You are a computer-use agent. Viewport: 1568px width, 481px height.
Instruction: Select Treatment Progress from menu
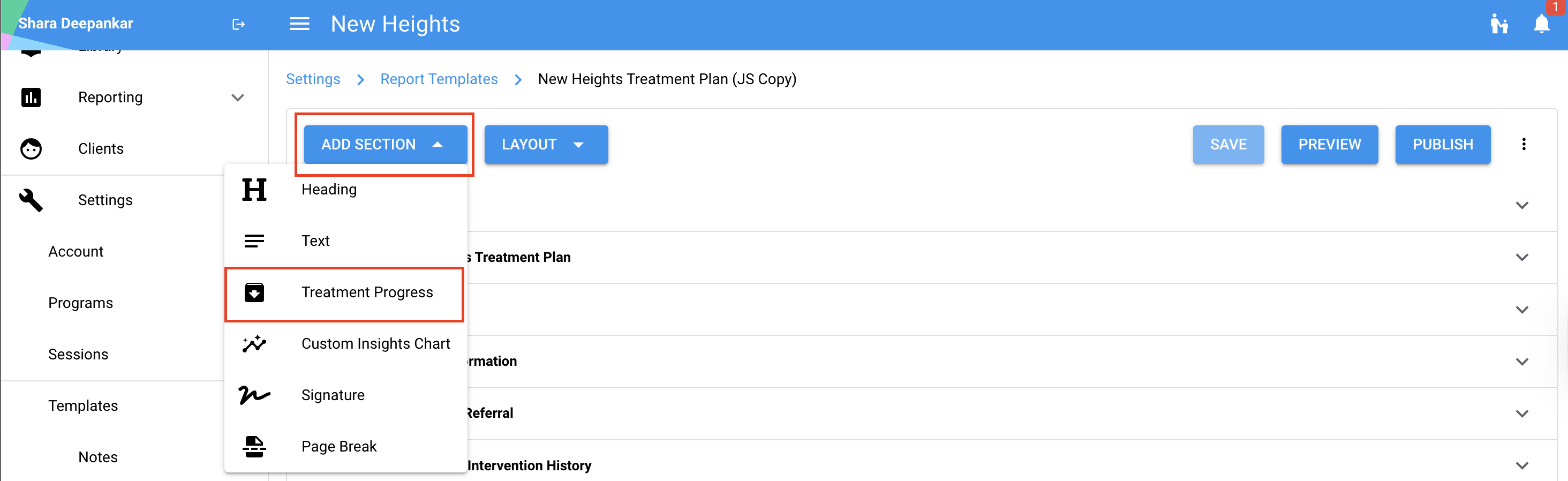click(x=366, y=293)
